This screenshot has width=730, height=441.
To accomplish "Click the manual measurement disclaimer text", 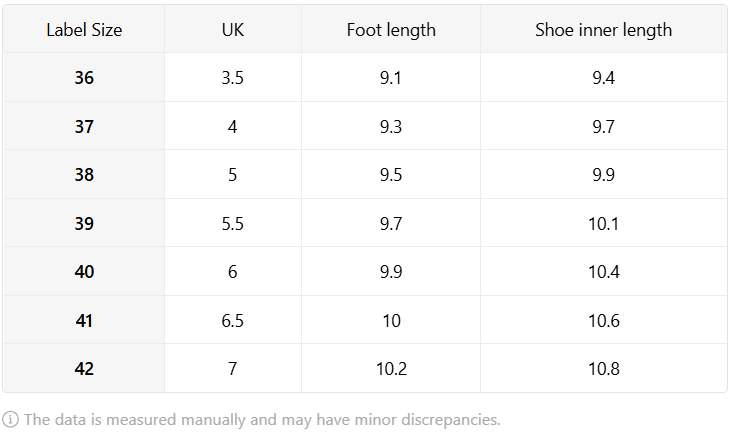I will click(262, 420).
